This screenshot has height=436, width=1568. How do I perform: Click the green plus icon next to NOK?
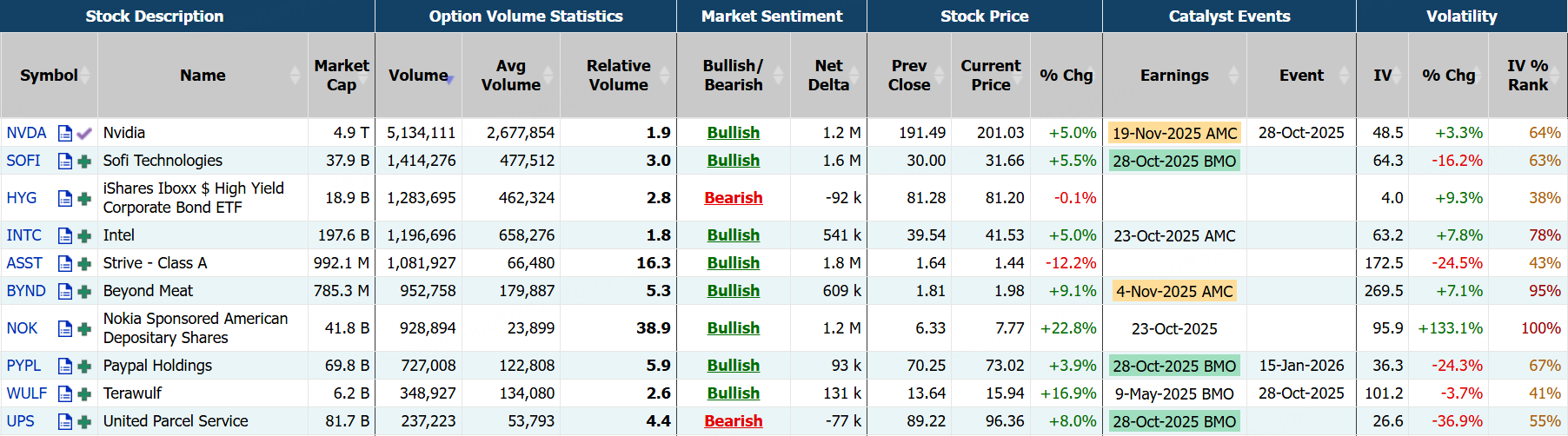[84, 328]
